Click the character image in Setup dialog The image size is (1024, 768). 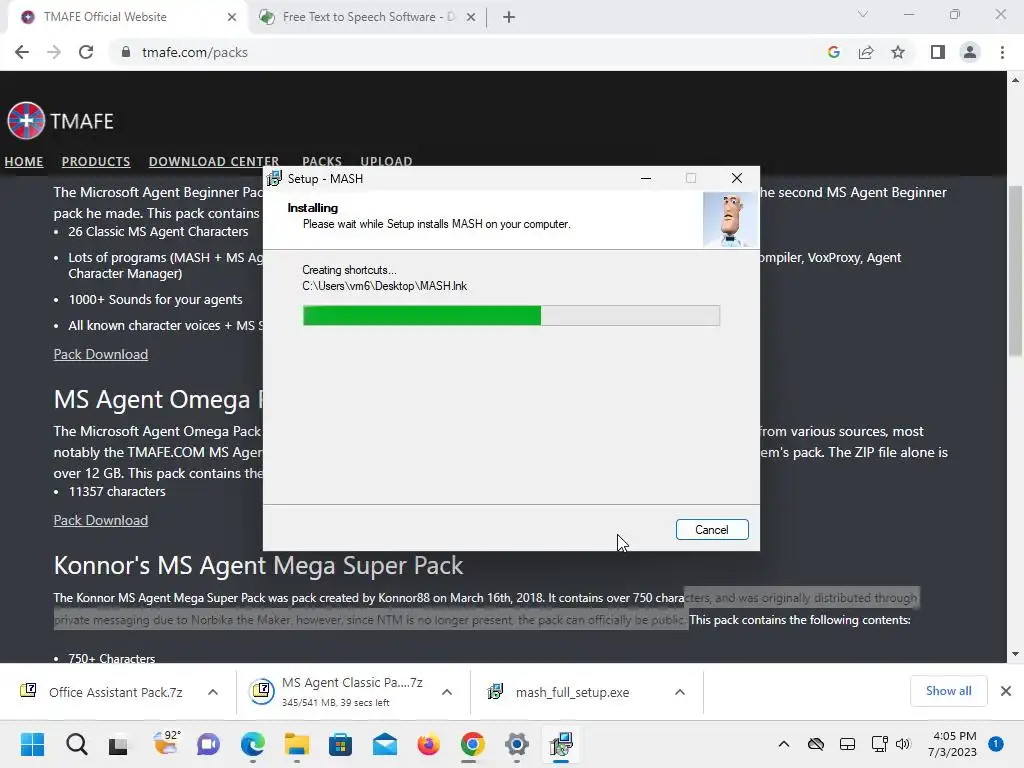(x=730, y=219)
